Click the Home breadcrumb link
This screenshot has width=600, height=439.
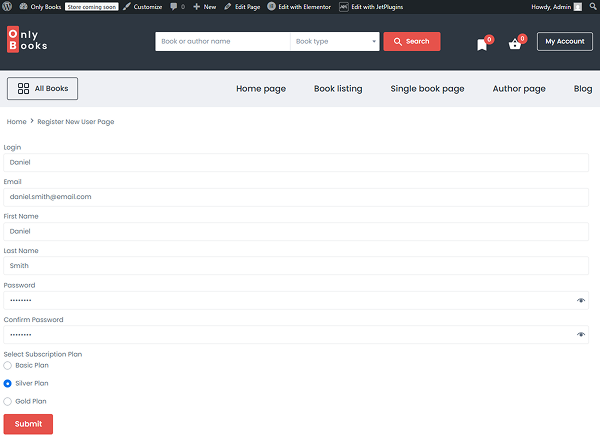pos(16,122)
